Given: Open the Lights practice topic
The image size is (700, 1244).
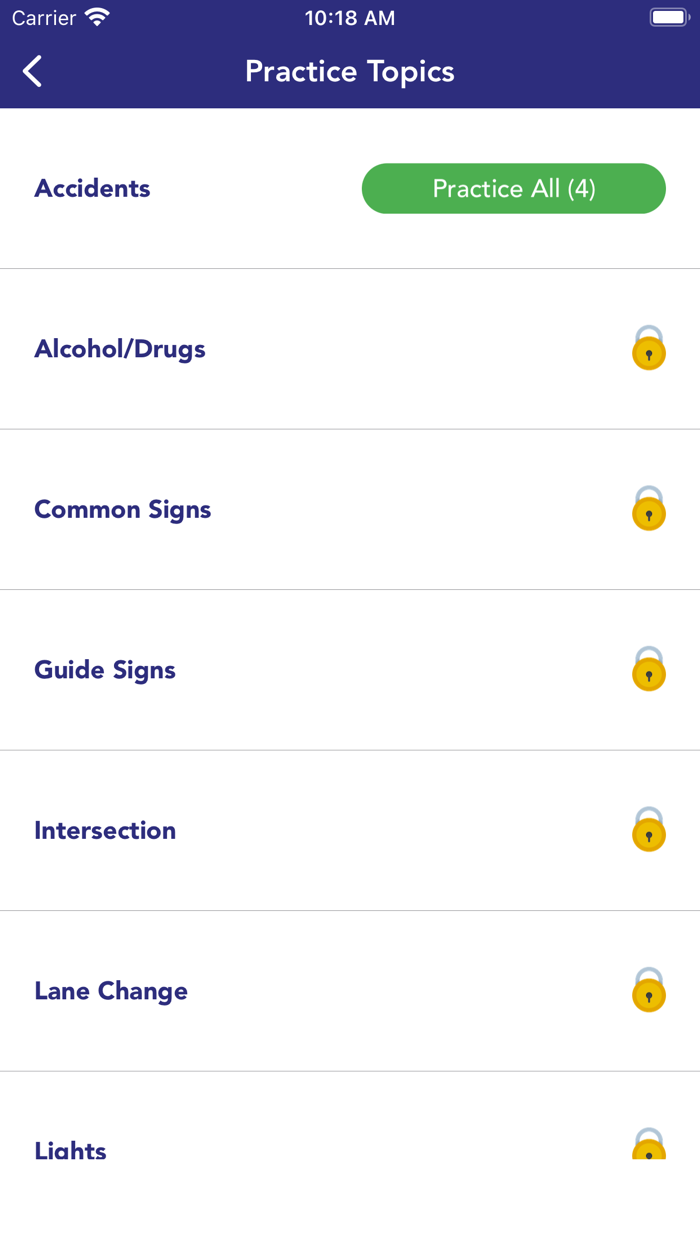Looking at the screenshot, I should (70, 1150).
